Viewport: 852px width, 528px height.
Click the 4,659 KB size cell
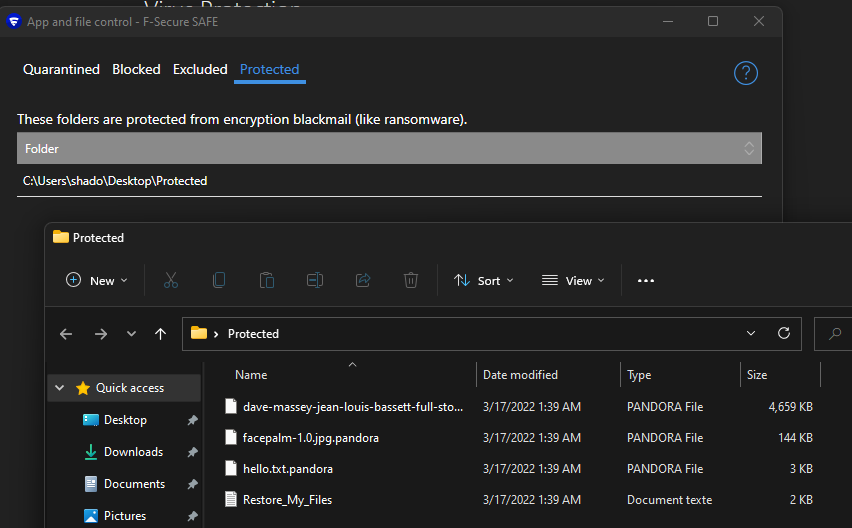[791, 407]
